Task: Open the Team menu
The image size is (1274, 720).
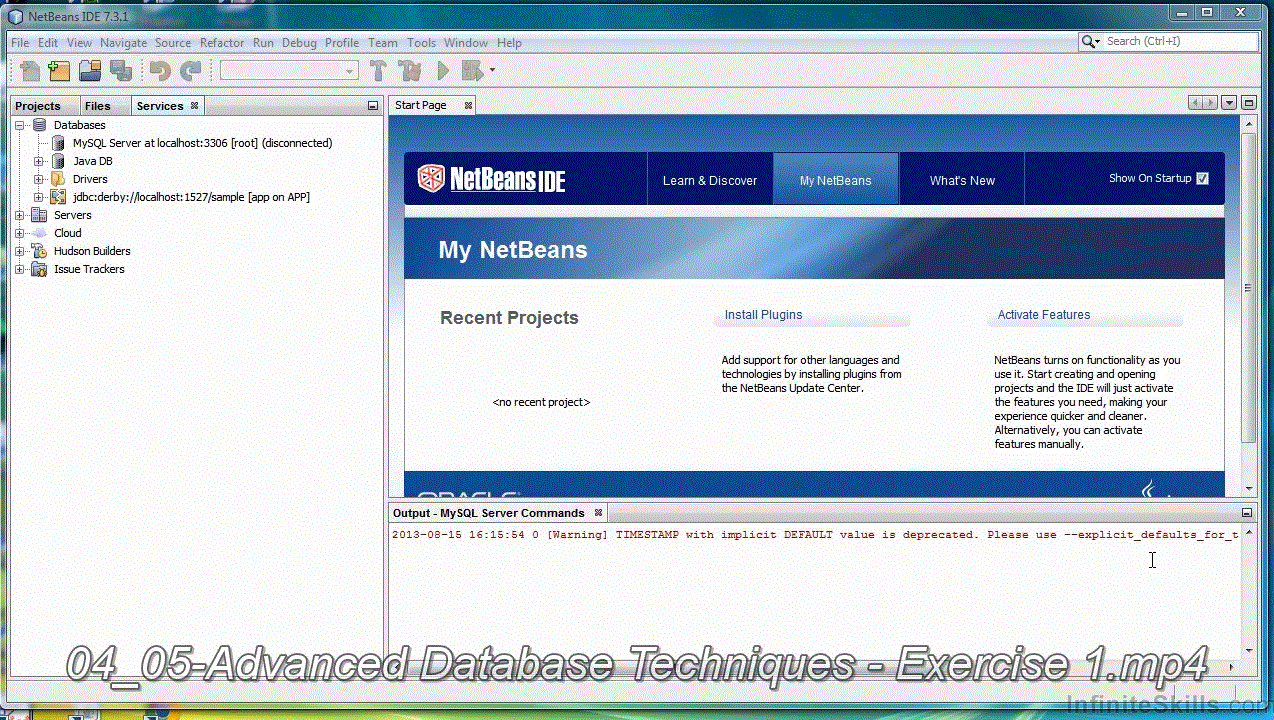Action: tap(383, 43)
